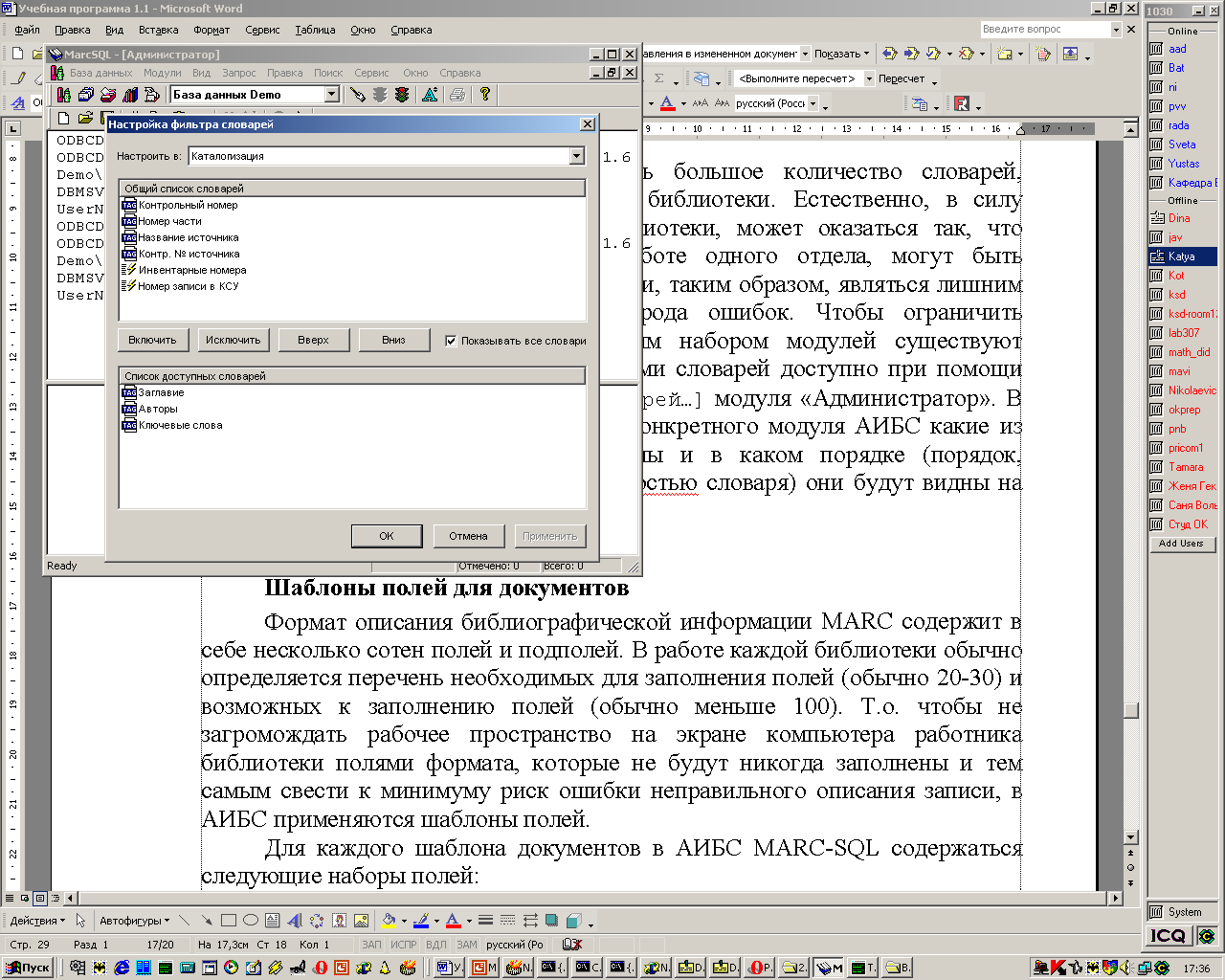
Task: Open the 'База данных Demo' dropdown
Action: tap(332, 94)
